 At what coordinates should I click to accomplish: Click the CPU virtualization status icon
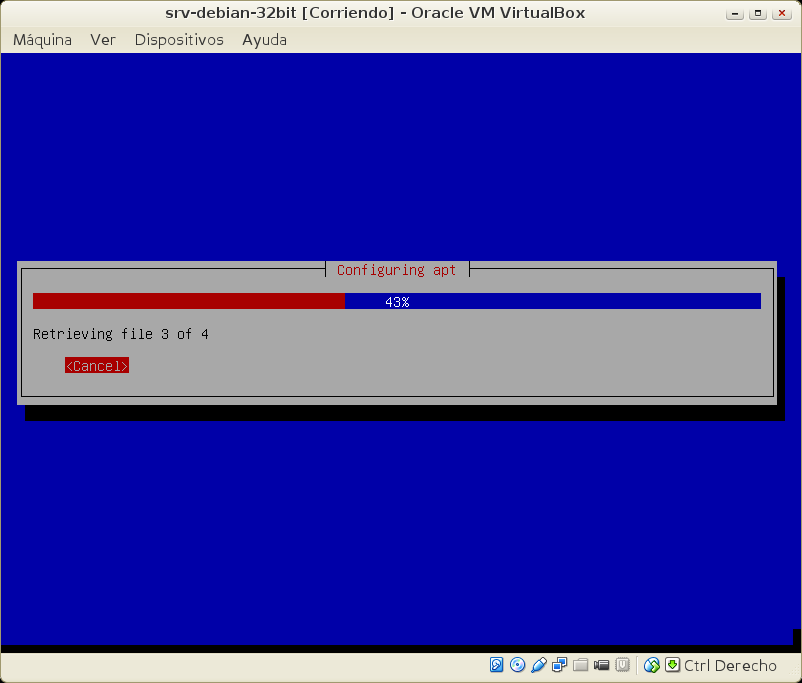coord(622,665)
